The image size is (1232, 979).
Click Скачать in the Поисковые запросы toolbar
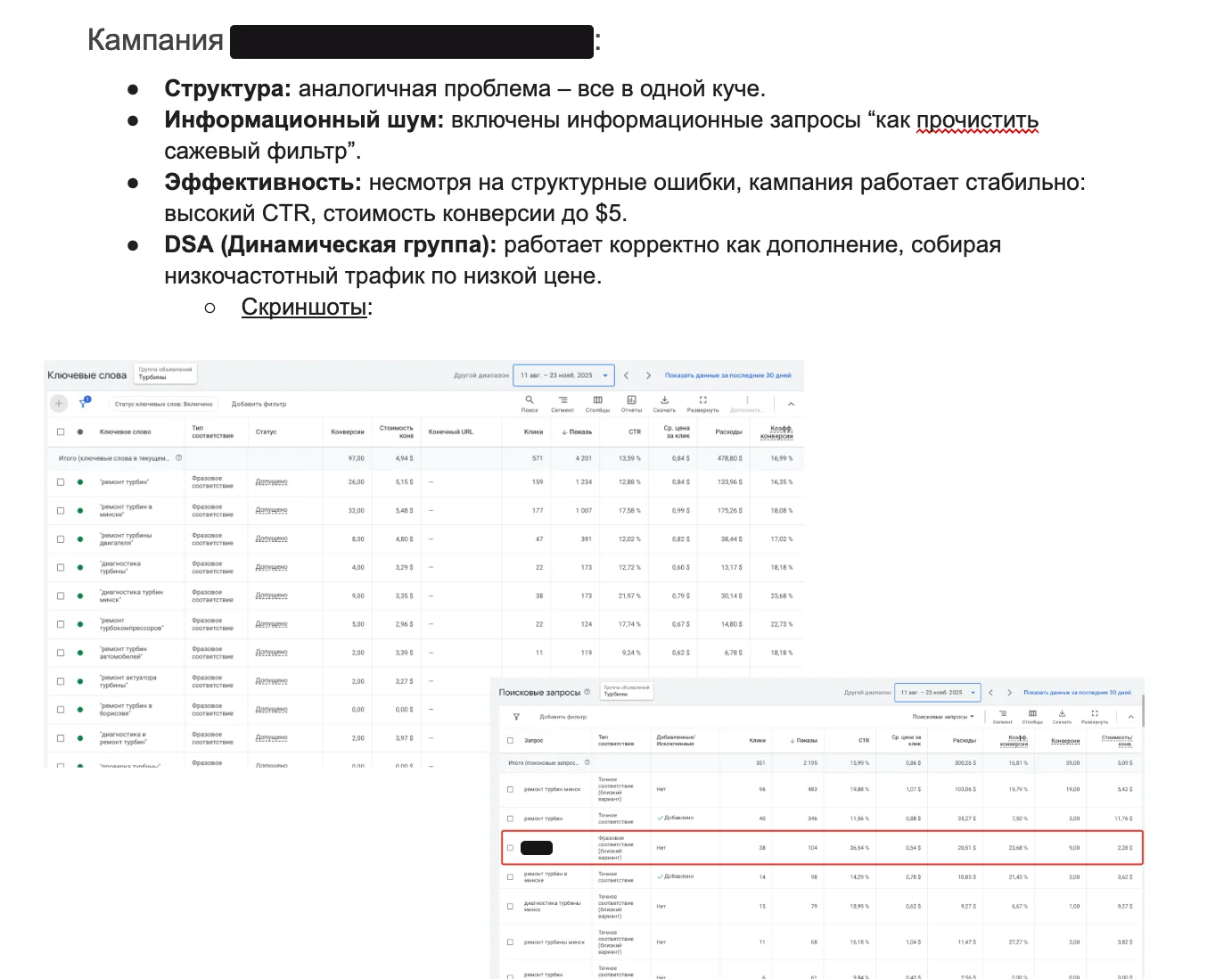point(1062,717)
